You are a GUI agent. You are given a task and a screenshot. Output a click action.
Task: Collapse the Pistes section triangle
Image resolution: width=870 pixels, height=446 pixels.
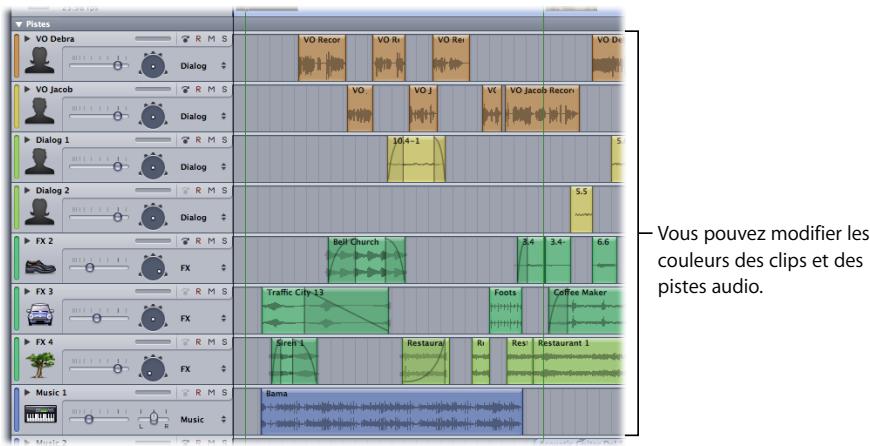19,24
